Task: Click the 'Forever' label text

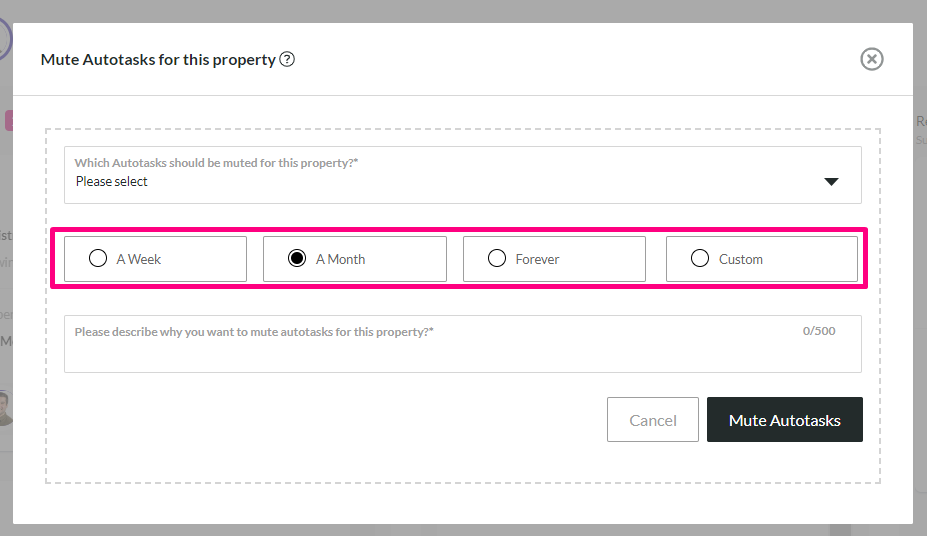Action: 537,259
